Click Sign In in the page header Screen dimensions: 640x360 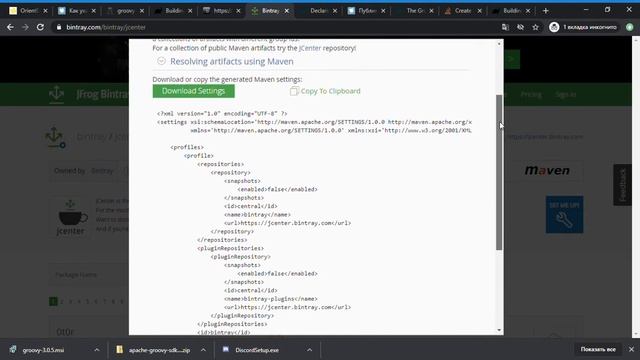pos(566,94)
